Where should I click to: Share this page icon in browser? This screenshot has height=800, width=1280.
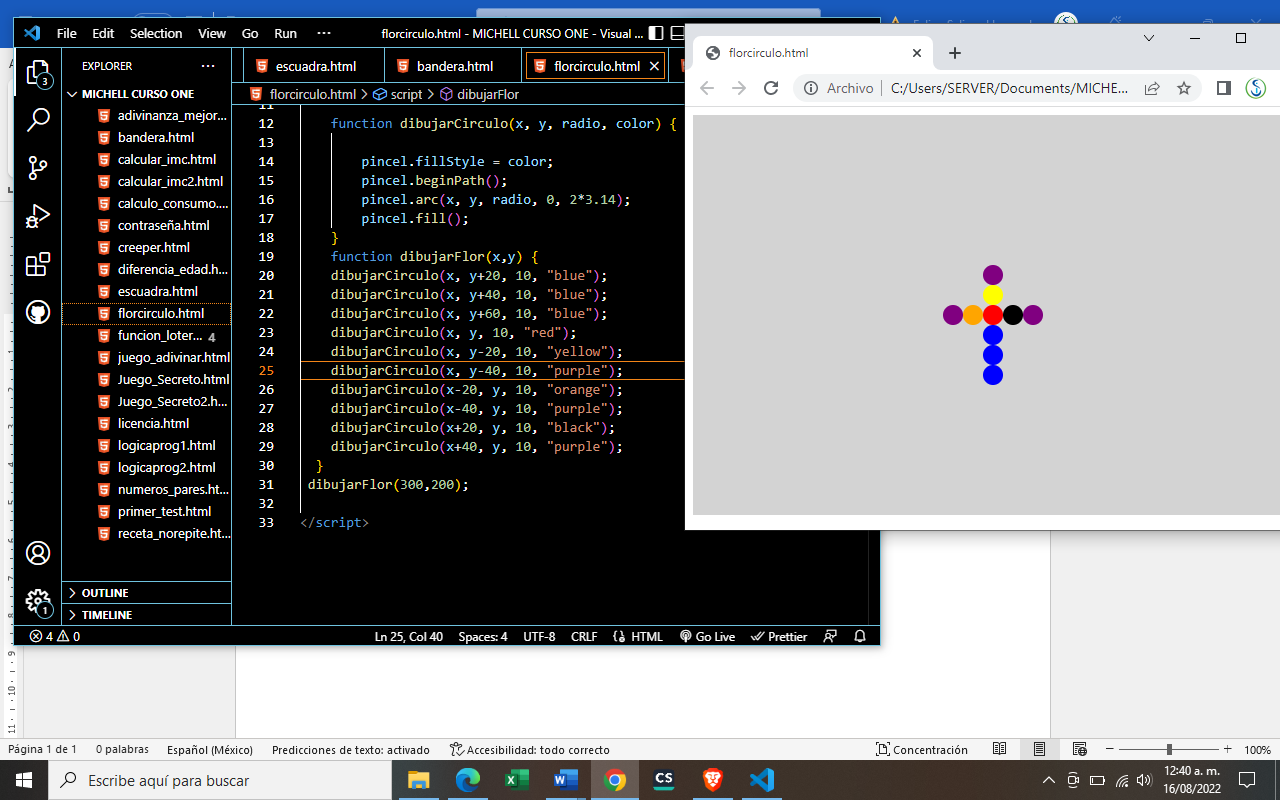[1152, 88]
